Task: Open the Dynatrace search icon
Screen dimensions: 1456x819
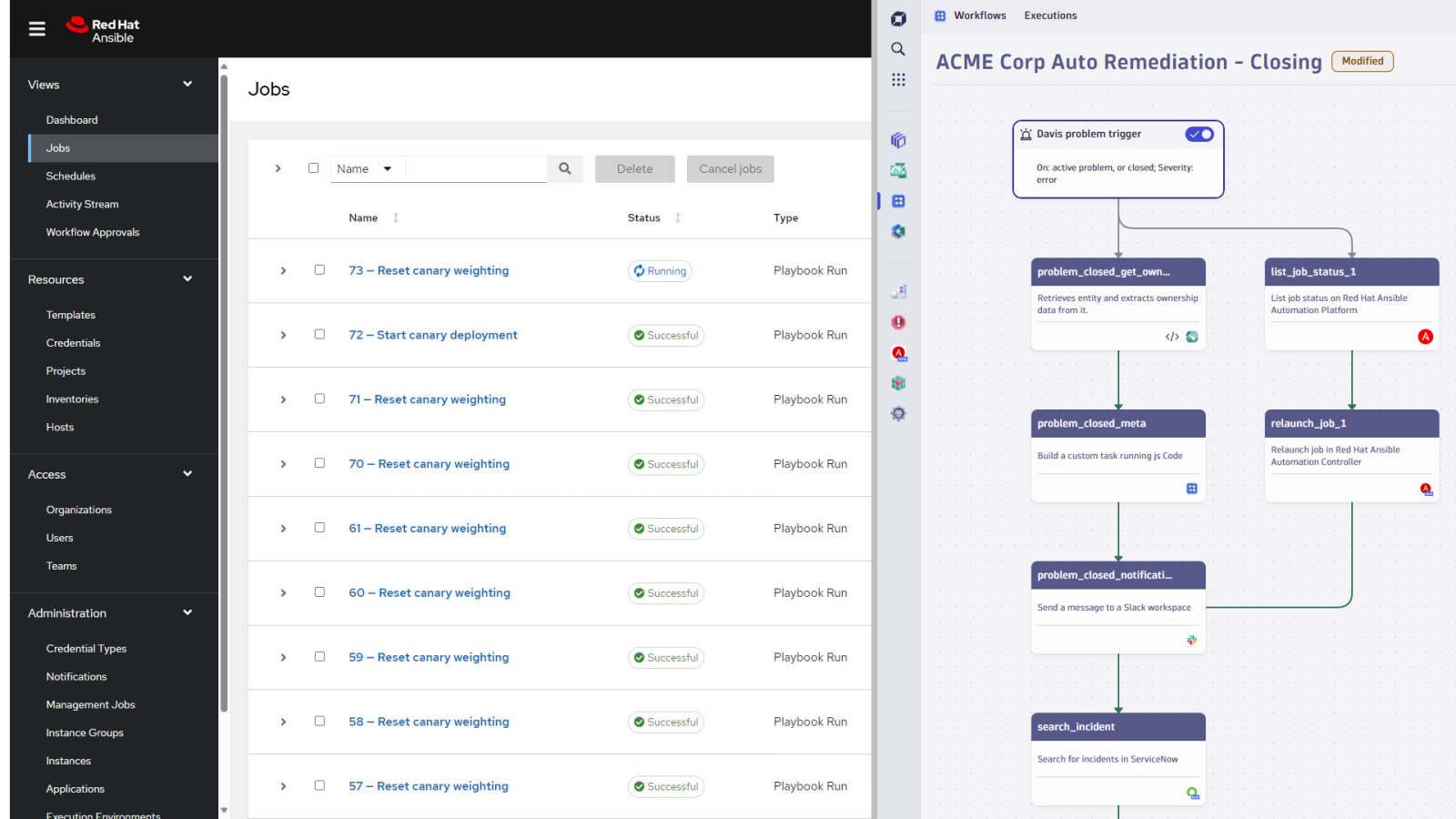Action: 897,48
